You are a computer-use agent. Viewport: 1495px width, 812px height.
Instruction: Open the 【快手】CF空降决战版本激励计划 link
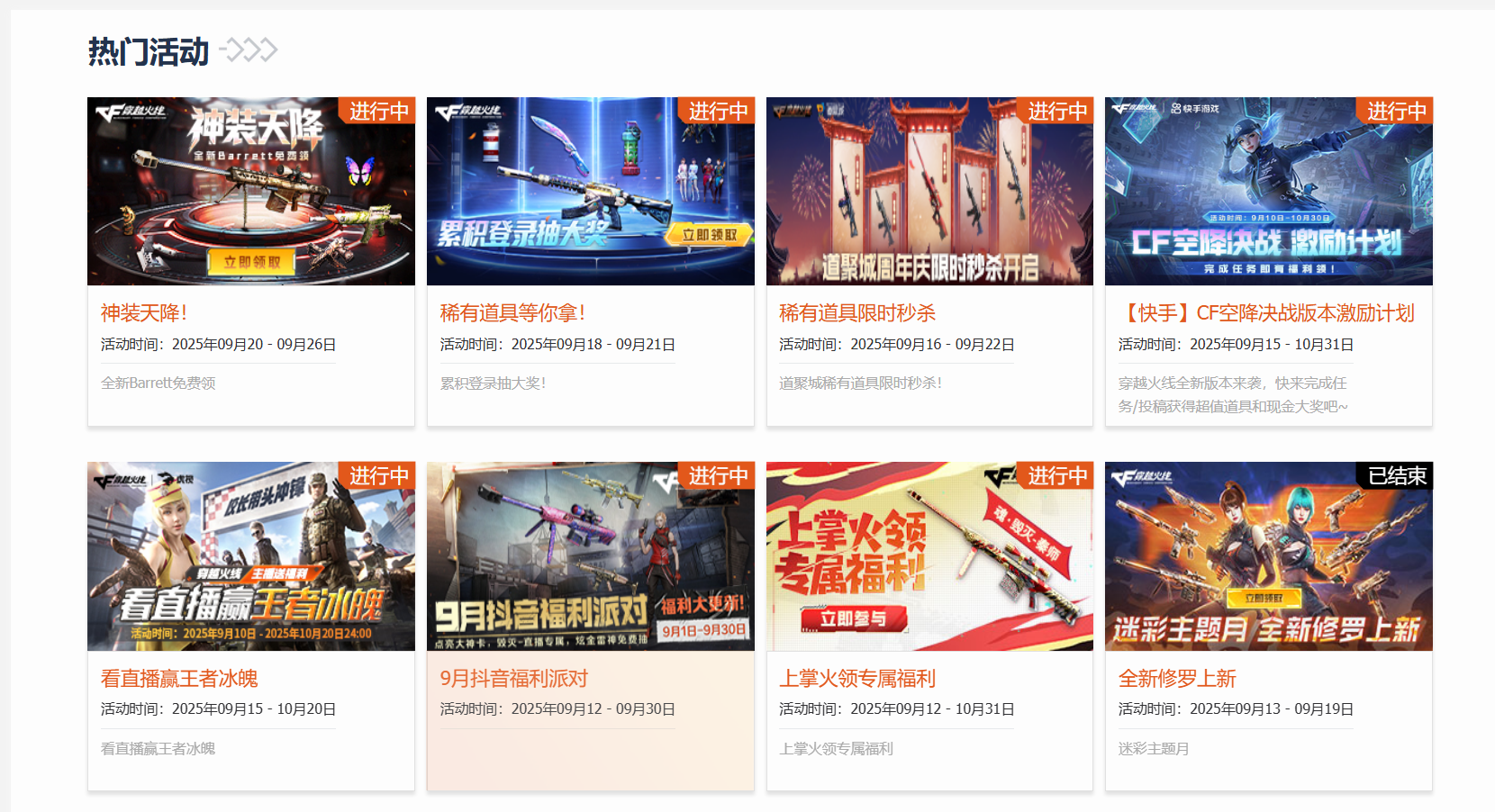(1264, 311)
